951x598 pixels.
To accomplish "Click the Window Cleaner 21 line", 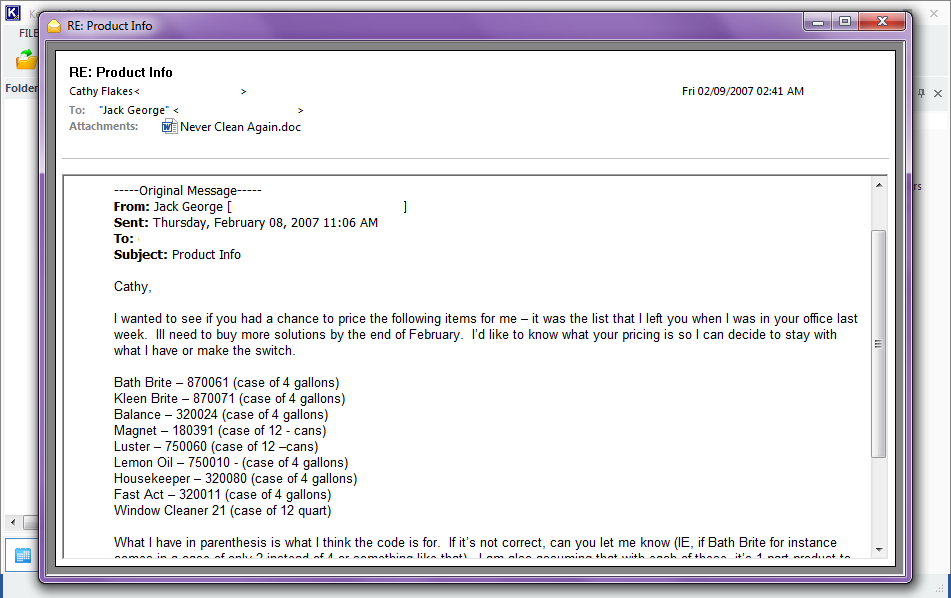I will pyautogui.click(x=223, y=511).
